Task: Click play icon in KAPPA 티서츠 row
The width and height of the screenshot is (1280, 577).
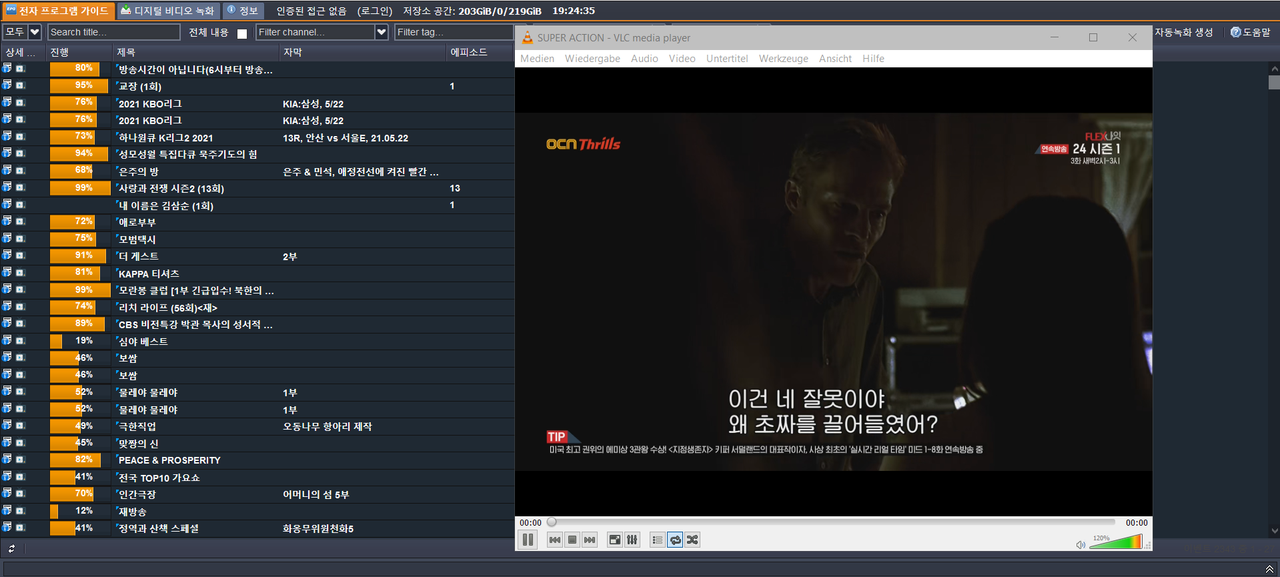Action: 20,272
